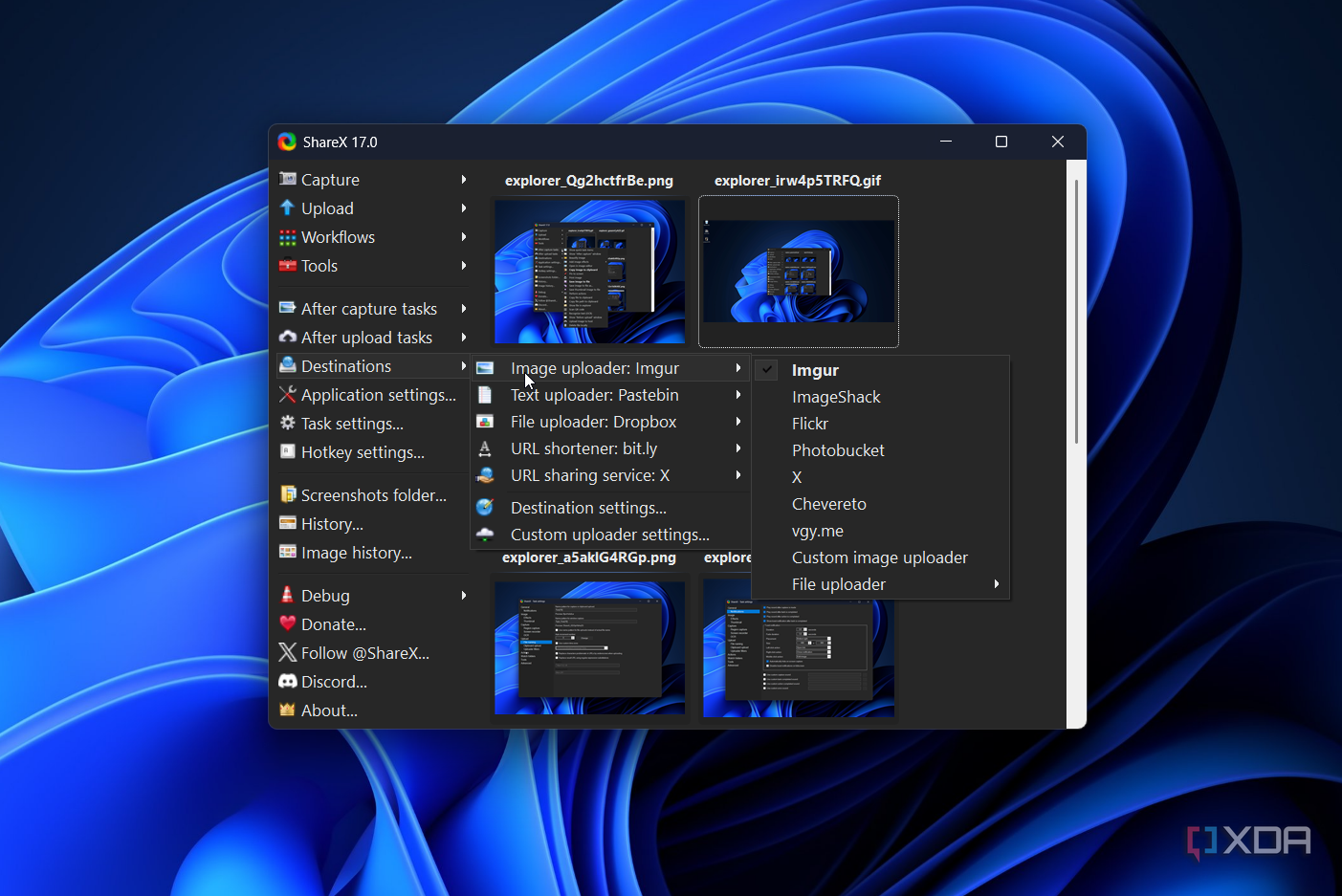Expand the Text uploader: Pastebin arrow

738,395
